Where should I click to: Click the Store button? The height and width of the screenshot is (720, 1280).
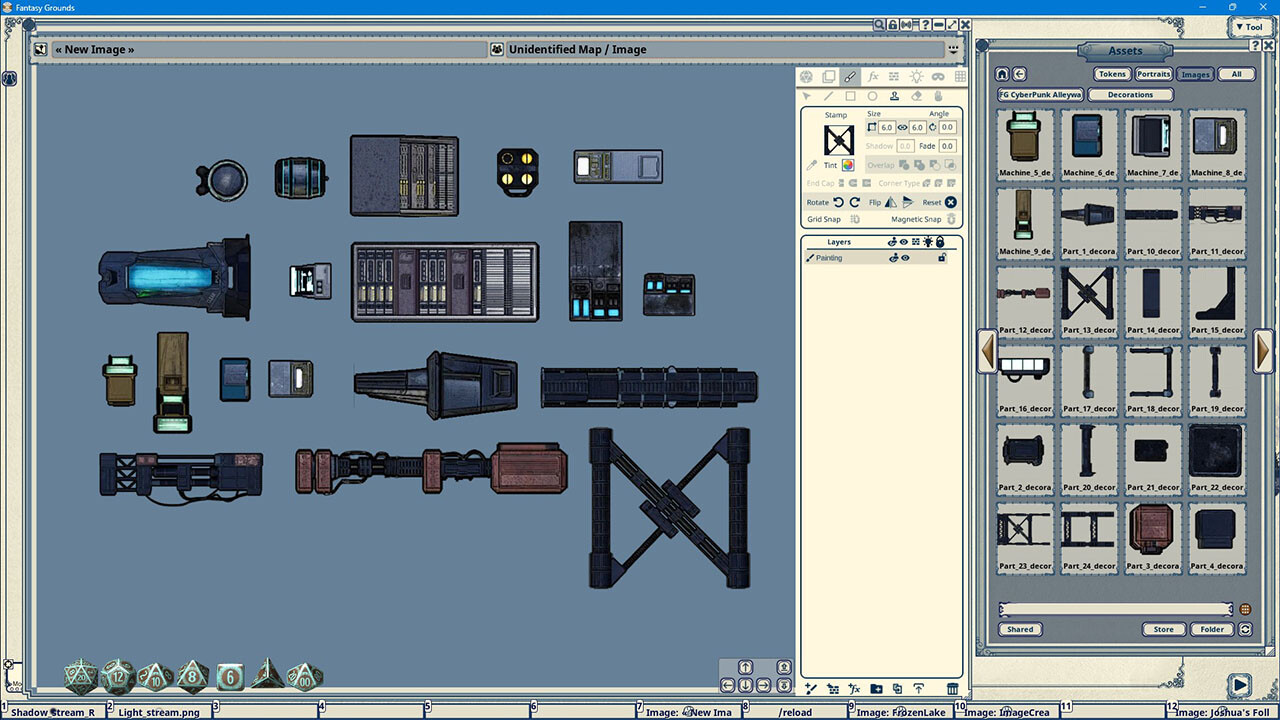[x=1163, y=629]
